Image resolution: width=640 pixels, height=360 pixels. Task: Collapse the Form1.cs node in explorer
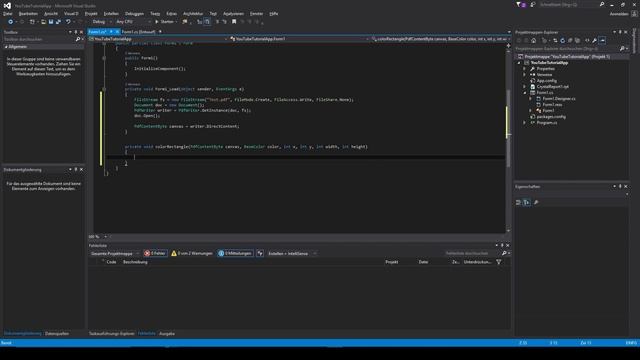pyautogui.click(x=525, y=93)
